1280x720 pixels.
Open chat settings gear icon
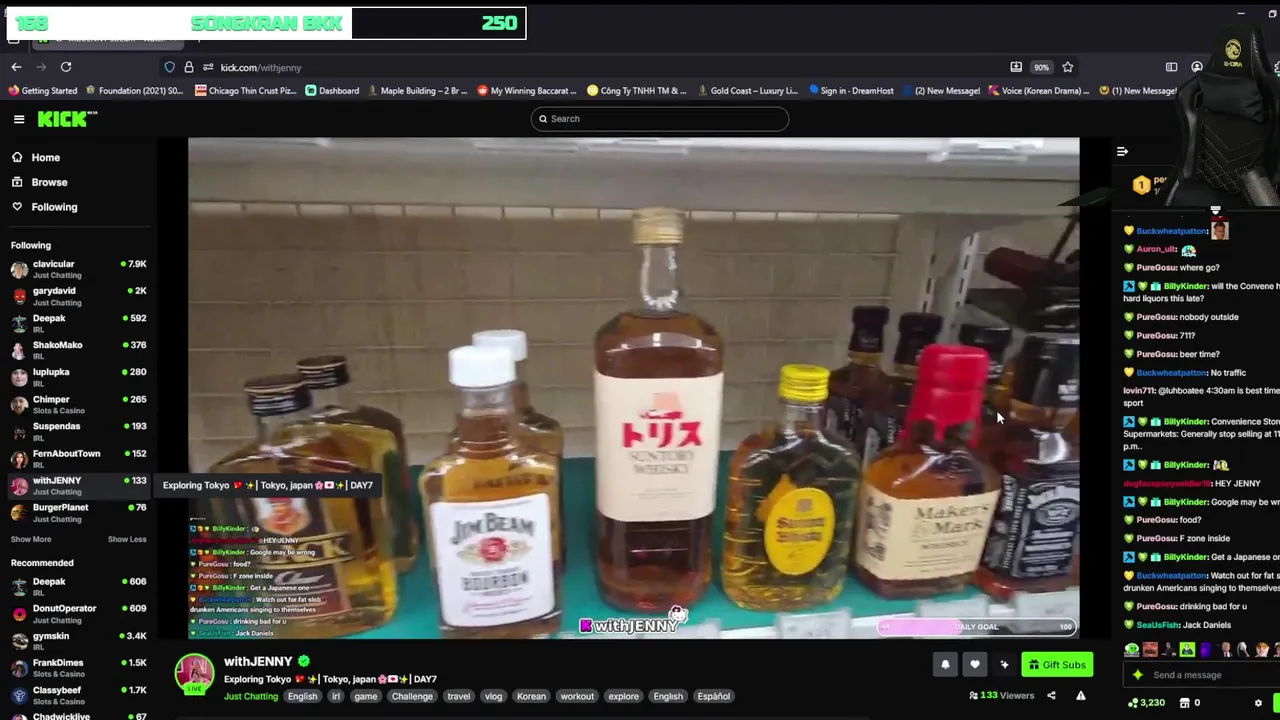(x=1258, y=703)
